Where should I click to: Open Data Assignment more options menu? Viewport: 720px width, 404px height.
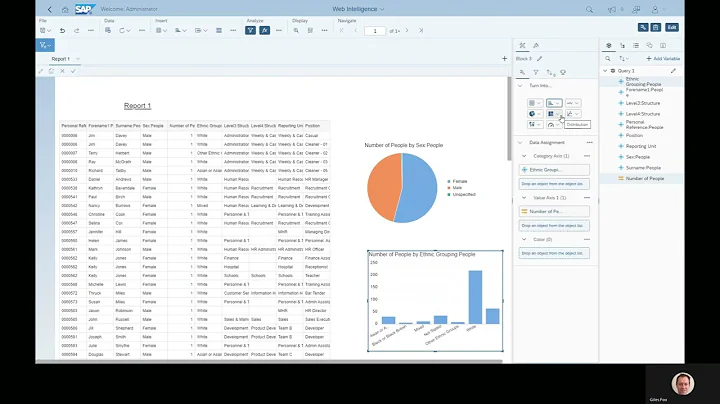click(x=590, y=143)
